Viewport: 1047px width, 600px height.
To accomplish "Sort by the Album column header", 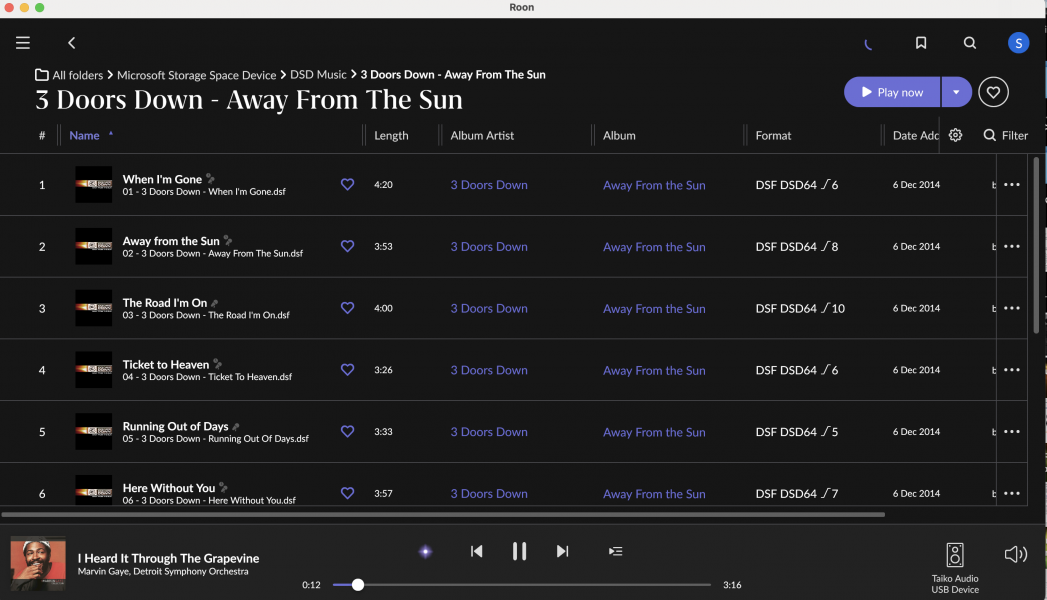I will (x=619, y=135).
